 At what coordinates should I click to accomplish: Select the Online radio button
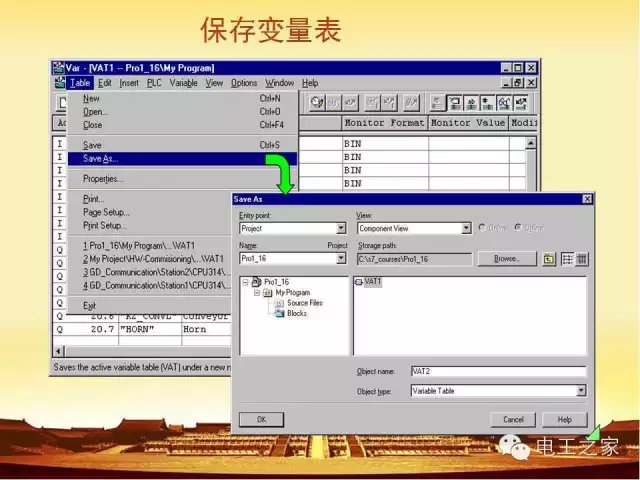482,228
